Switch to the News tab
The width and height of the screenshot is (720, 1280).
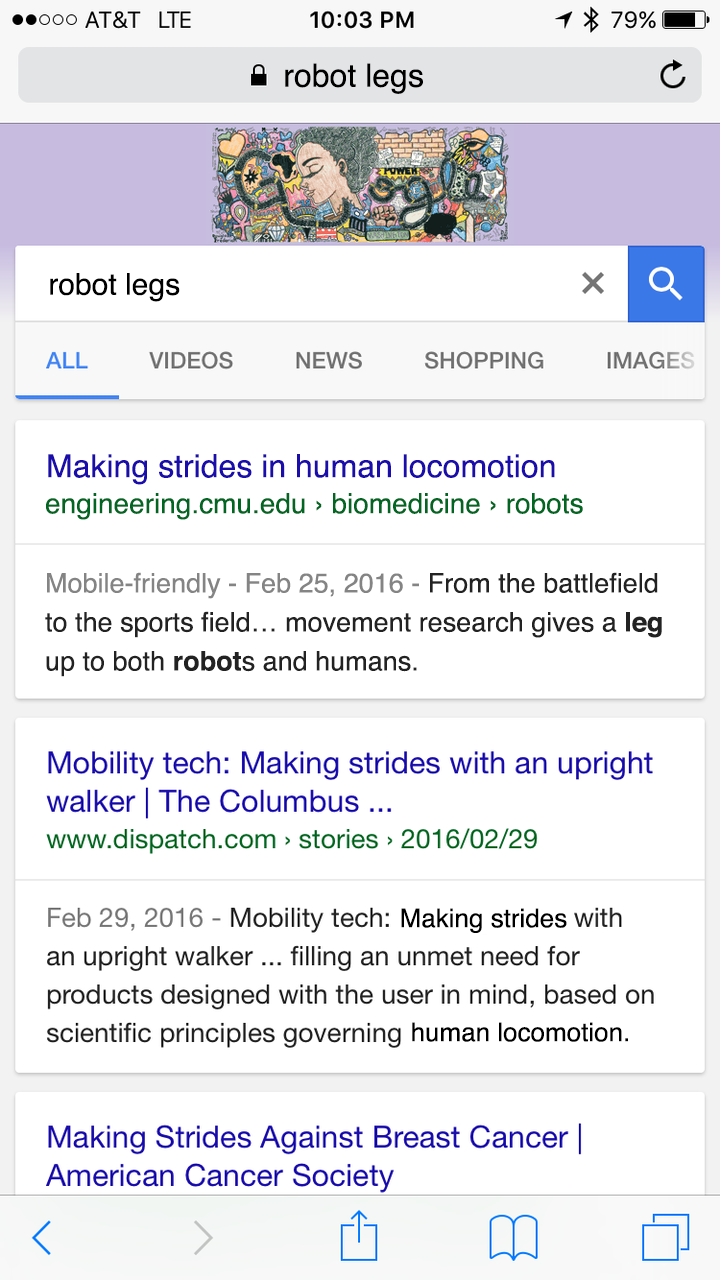pos(328,361)
